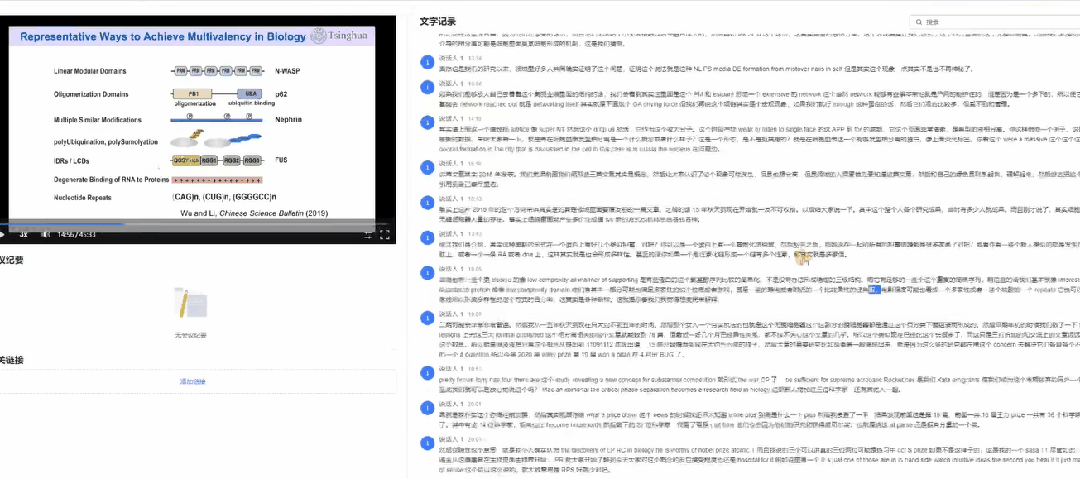Jump to the 20:01 timestamp

coord(475,405)
